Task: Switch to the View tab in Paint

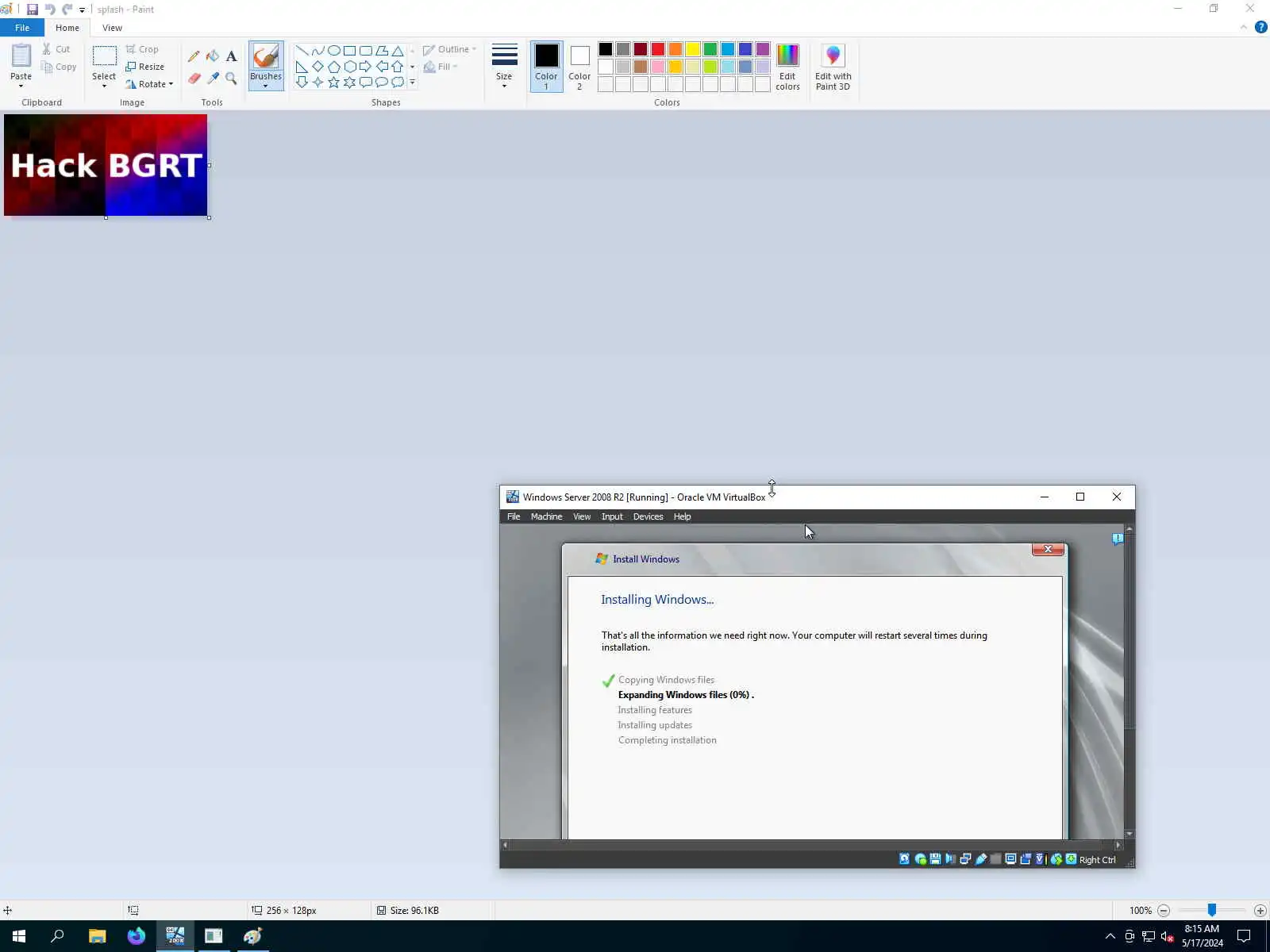Action: [x=112, y=28]
